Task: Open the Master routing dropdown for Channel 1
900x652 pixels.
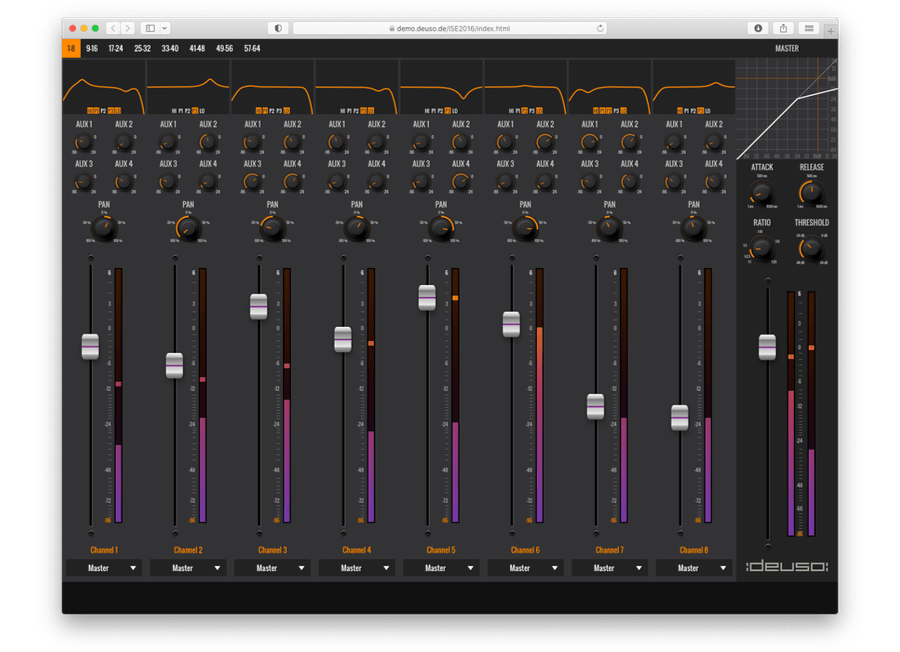Action: click(x=104, y=568)
